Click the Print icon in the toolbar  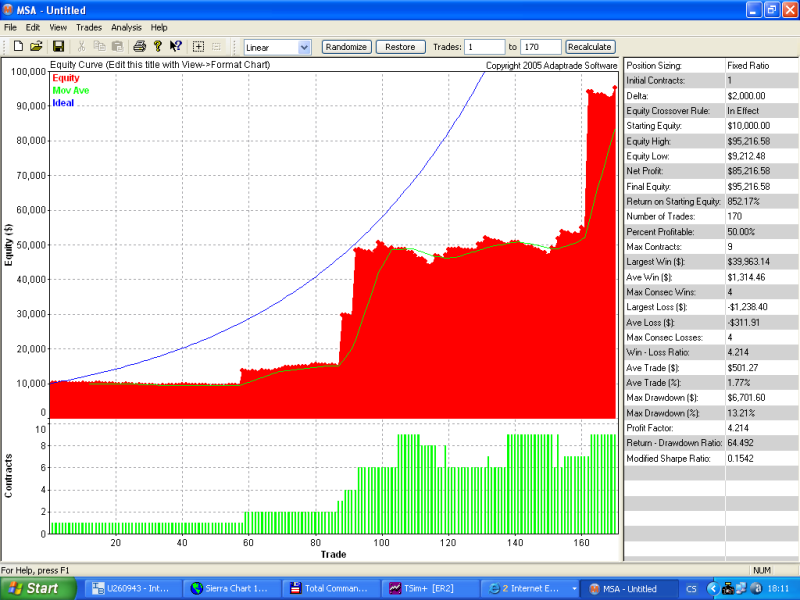coord(140,46)
